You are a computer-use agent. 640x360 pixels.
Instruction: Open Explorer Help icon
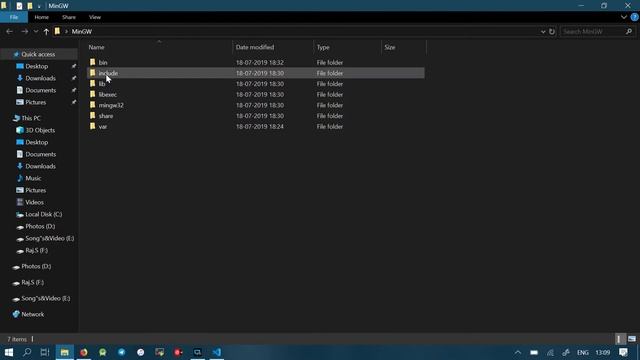point(634,17)
